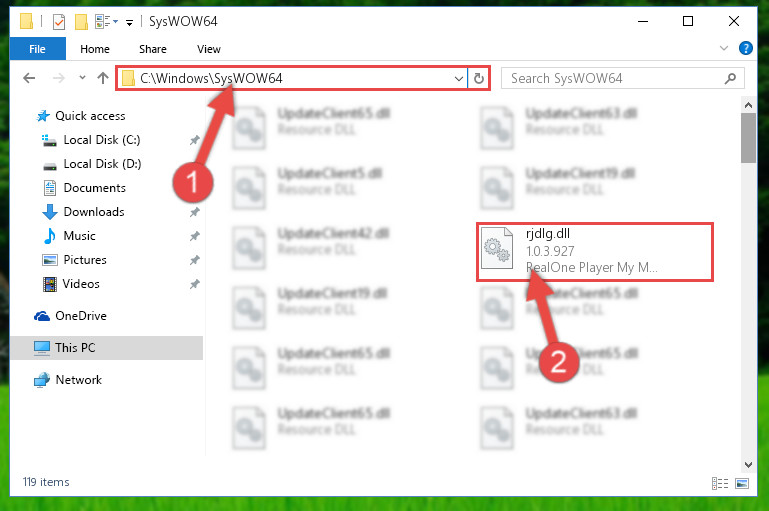Switch to details view icon

click(719, 484)
